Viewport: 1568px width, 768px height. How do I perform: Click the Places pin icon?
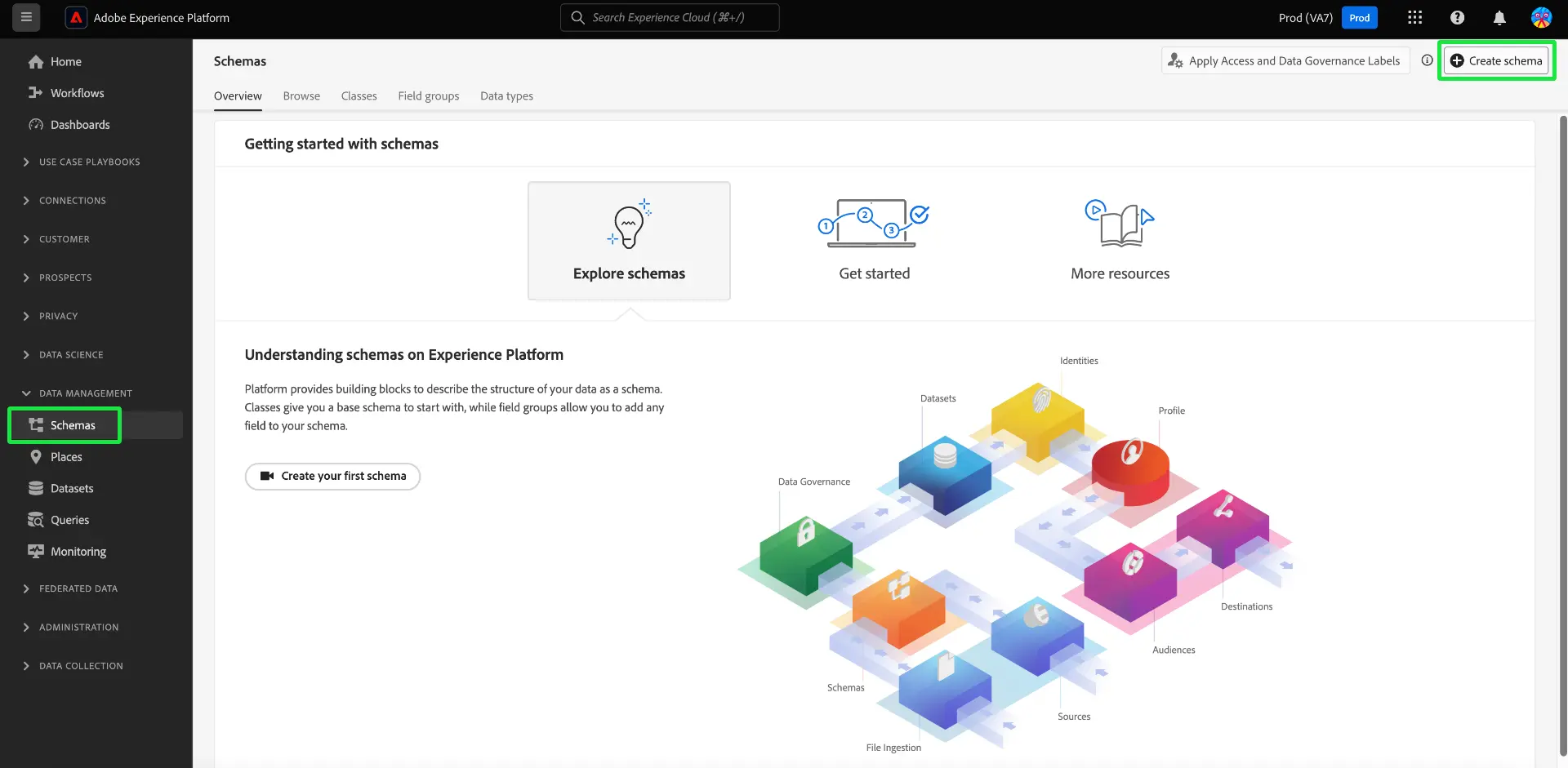(x=36, y=457)
